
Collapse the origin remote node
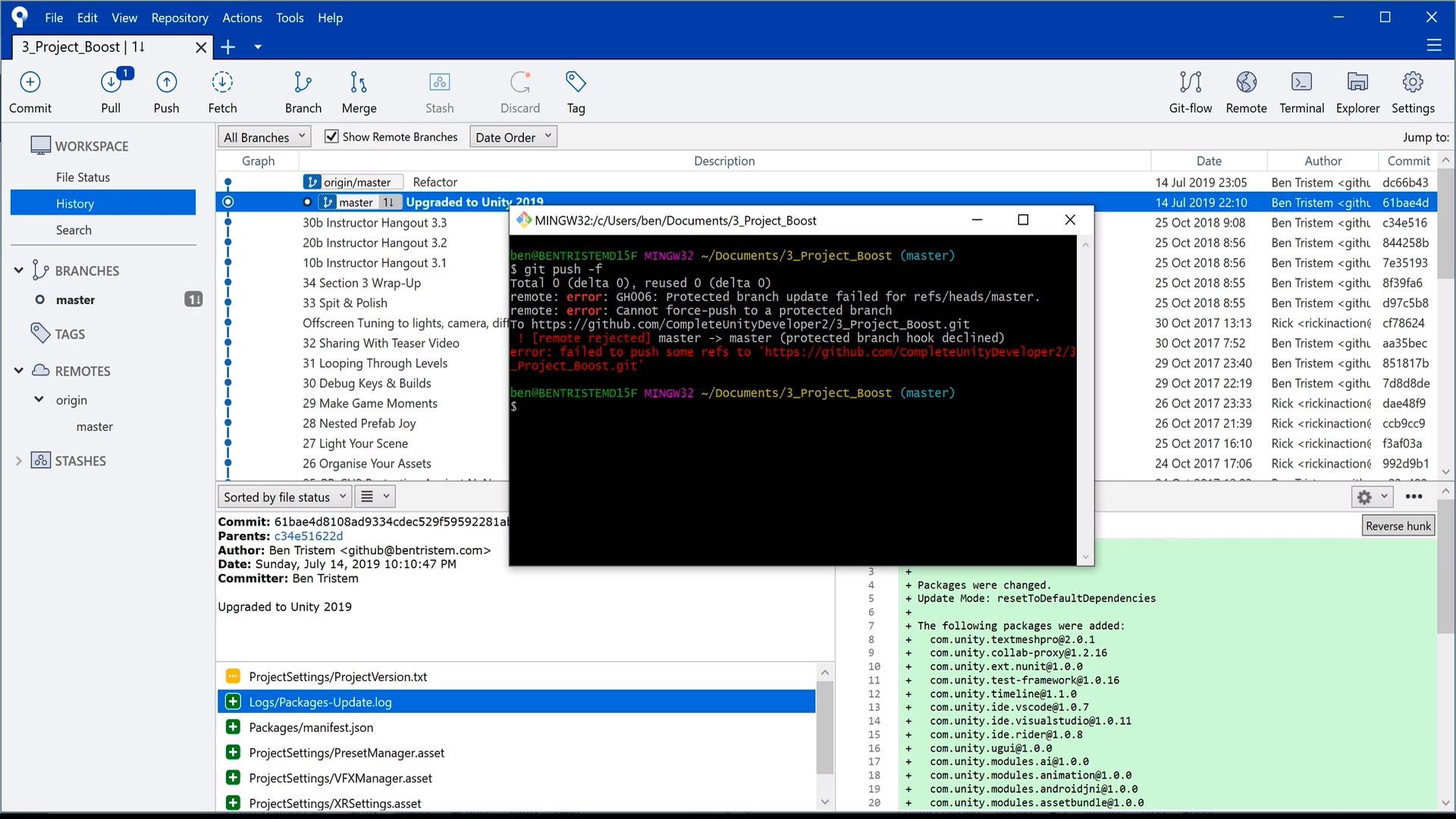pyautogui.click(x=39, y=399)
